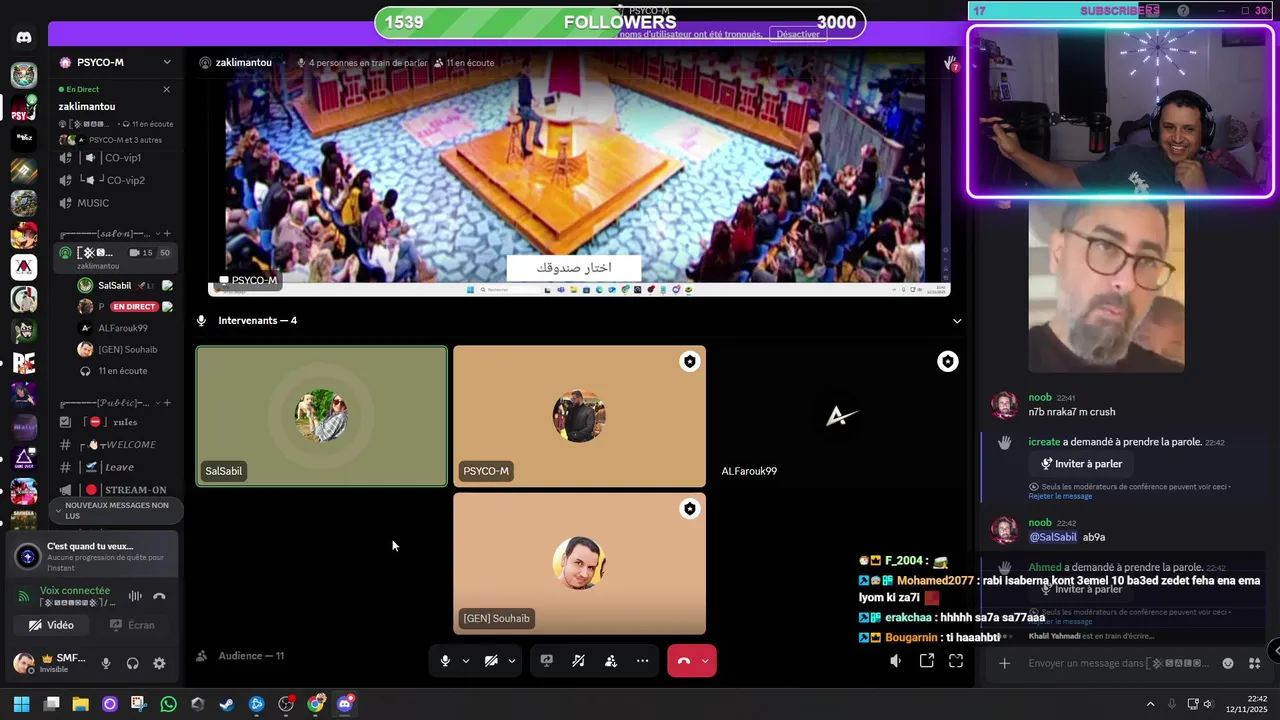Adjust stream volume speaker icon
This screenshot has height=720, width=1280.
(x=896, y=661)
